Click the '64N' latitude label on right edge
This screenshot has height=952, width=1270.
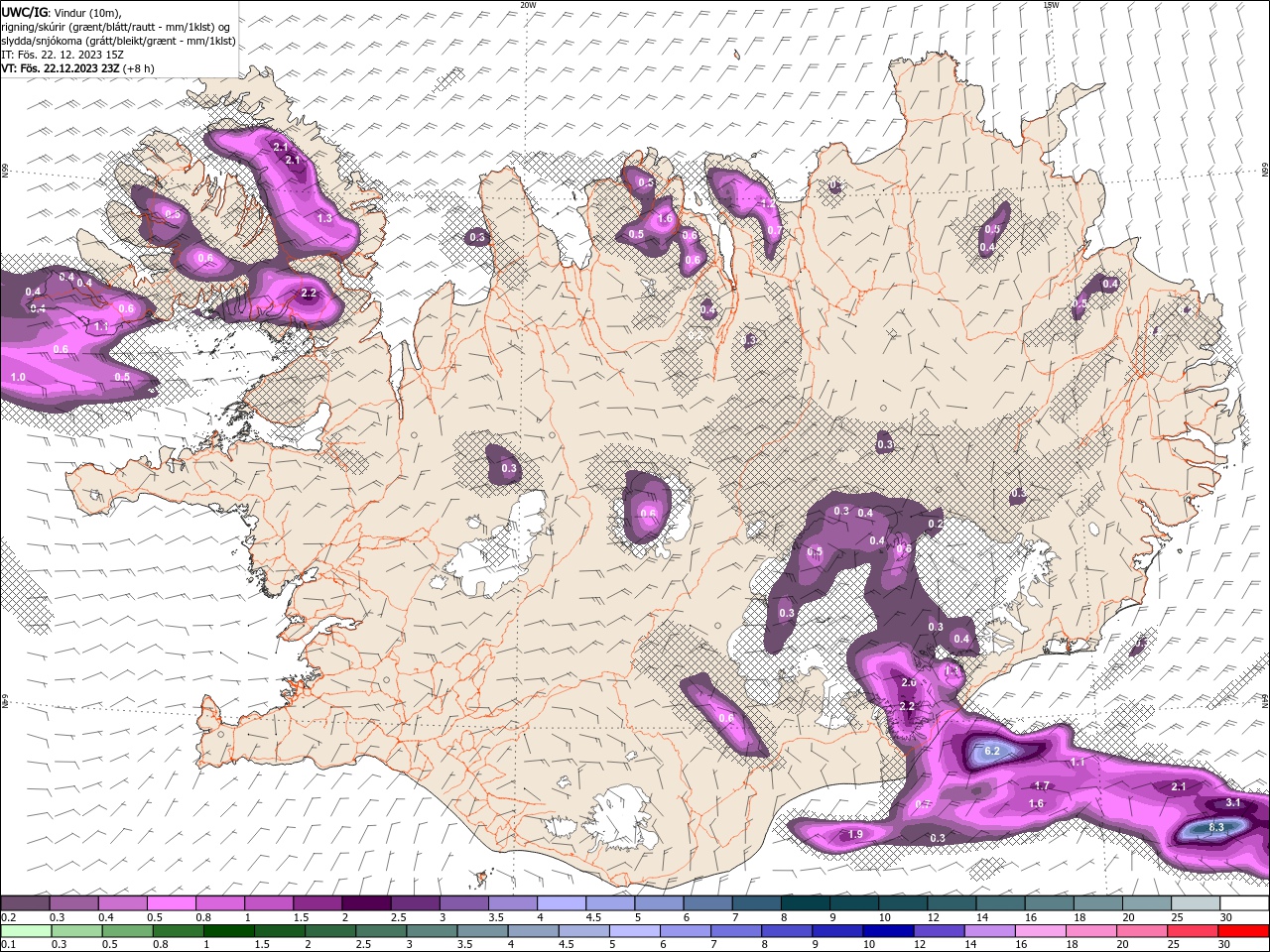1264,701
